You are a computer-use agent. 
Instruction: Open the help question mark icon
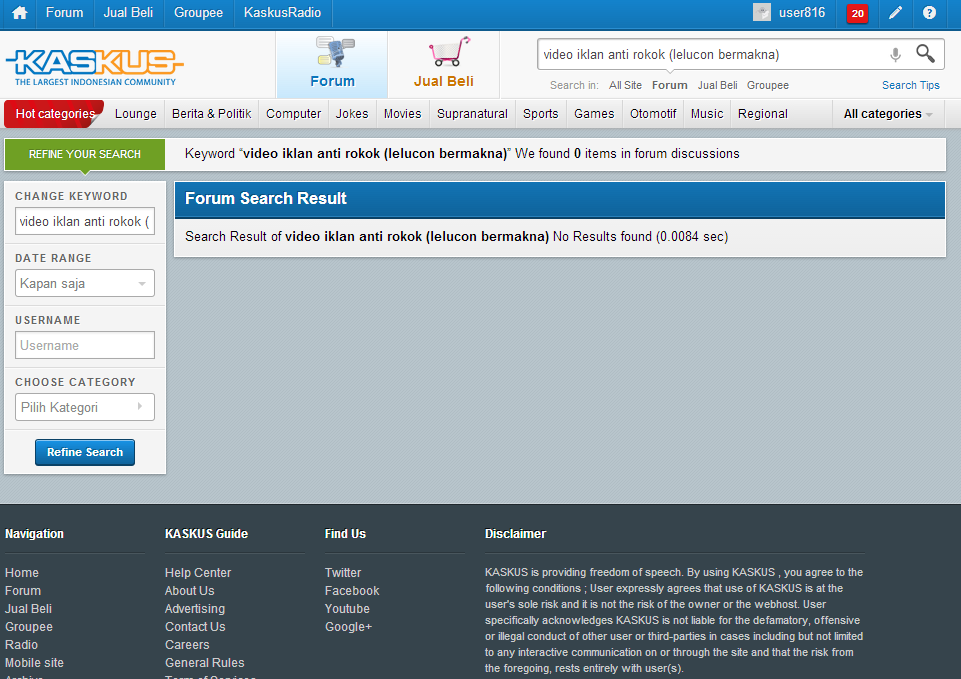coord(930,13)
